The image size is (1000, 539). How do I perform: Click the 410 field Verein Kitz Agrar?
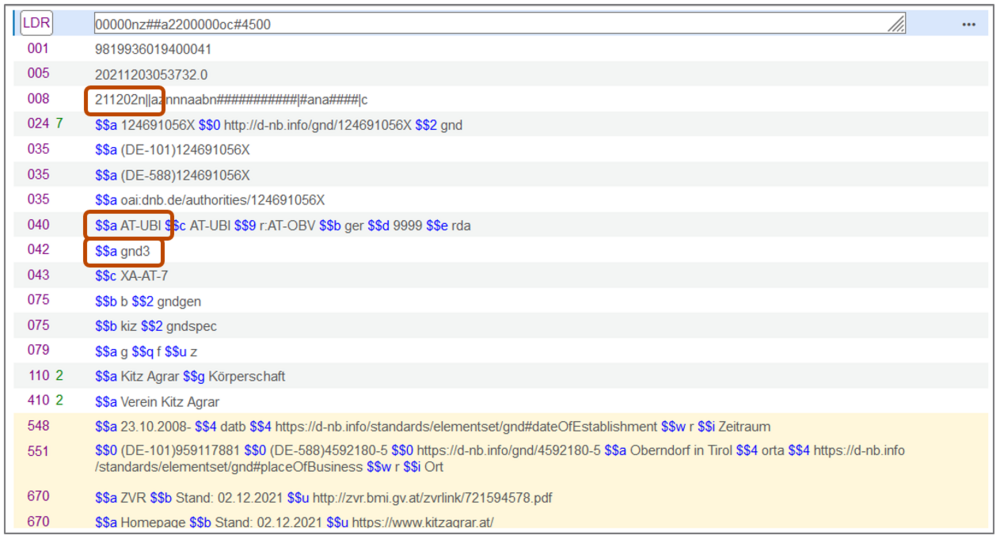(x=157, y=402)
